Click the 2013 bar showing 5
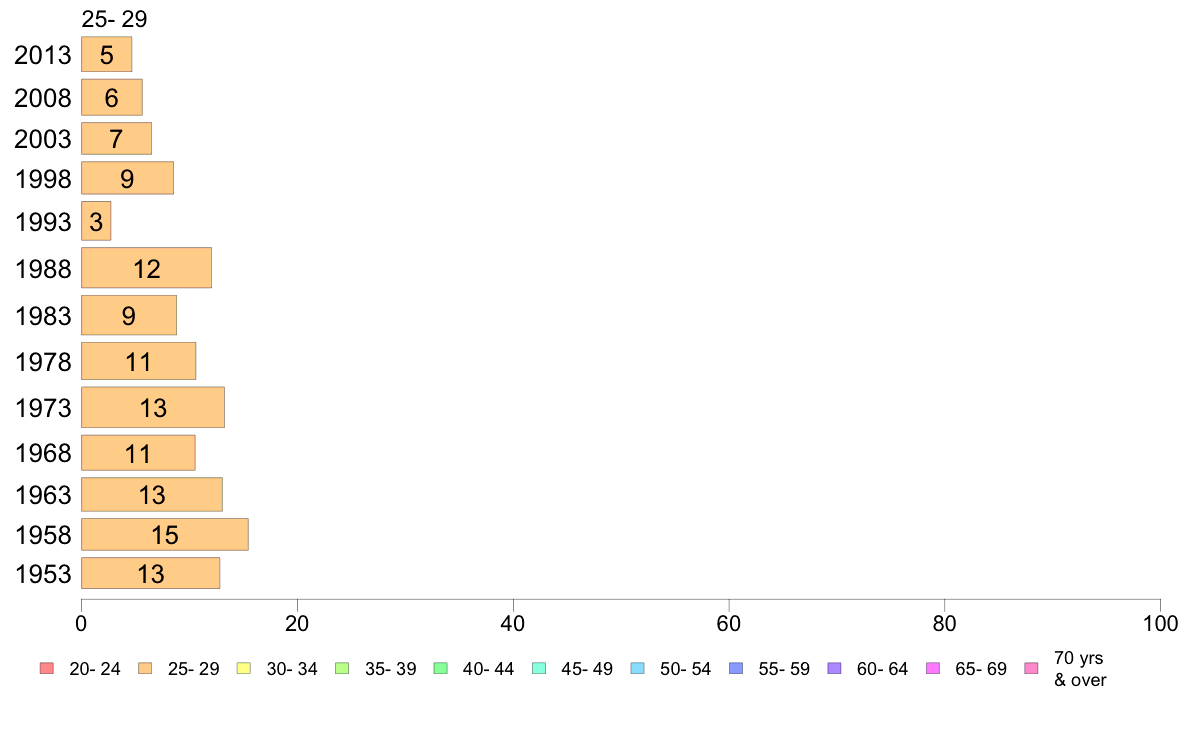1188x736 pixels. coord(107,55)
